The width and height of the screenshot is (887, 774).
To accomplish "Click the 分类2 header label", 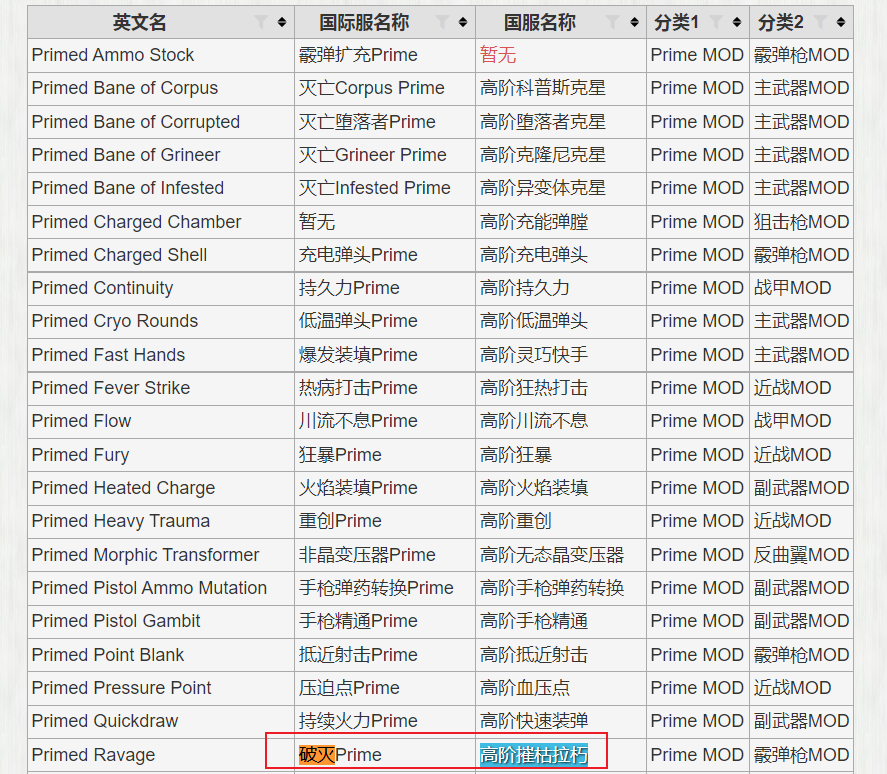I will coord(781,23).
